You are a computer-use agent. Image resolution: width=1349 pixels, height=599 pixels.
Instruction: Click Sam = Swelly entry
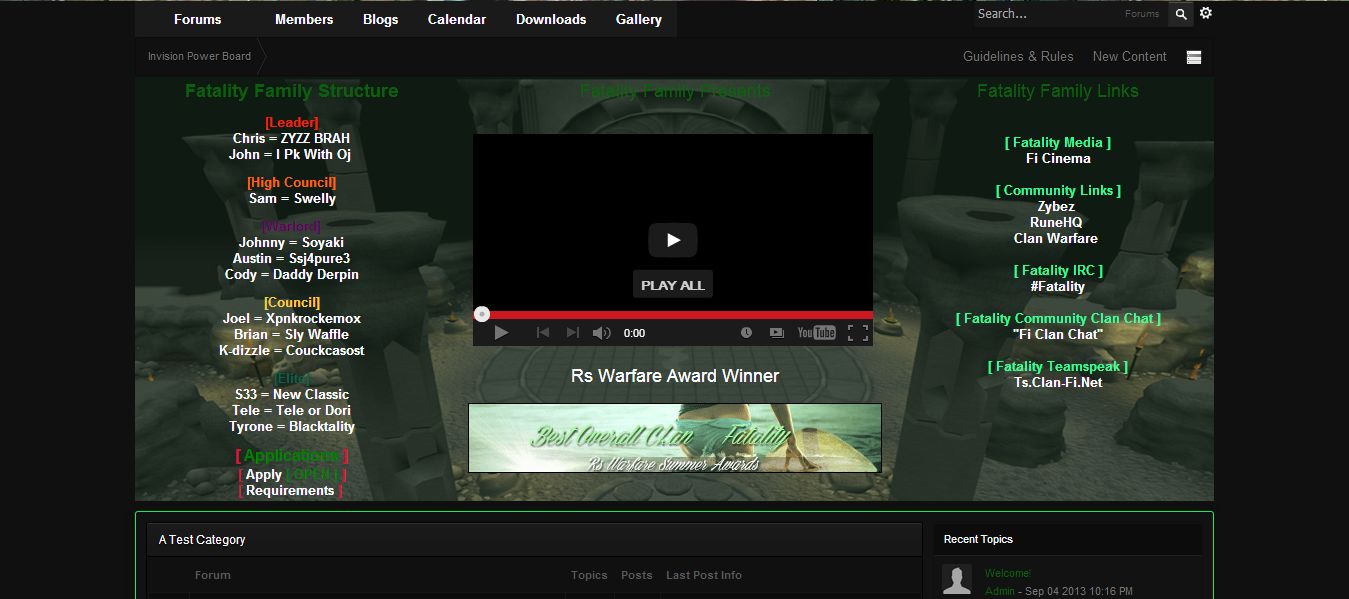coord(292,198)
